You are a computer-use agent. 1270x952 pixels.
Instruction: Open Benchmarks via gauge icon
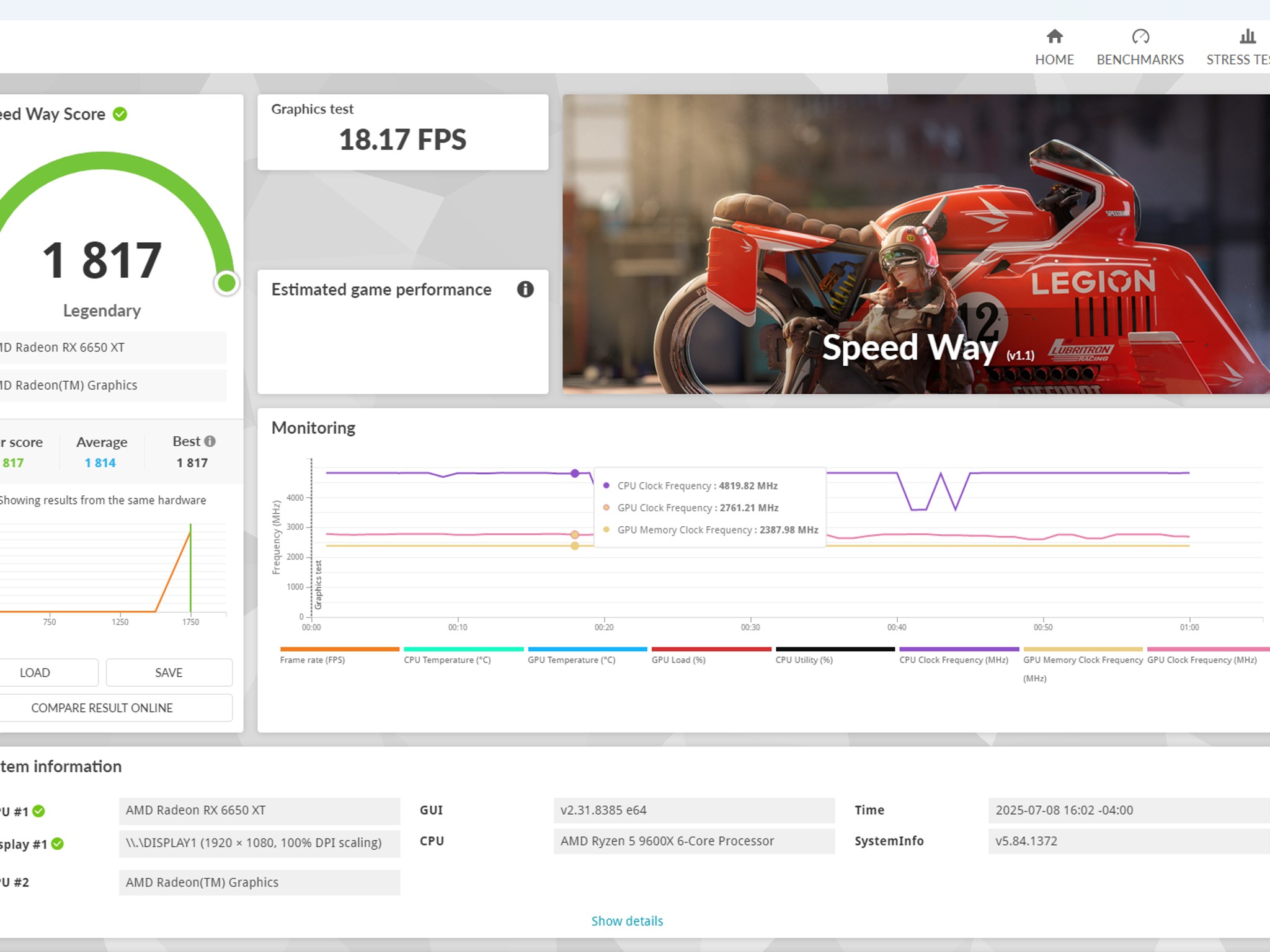click(x=1140, y=37)
